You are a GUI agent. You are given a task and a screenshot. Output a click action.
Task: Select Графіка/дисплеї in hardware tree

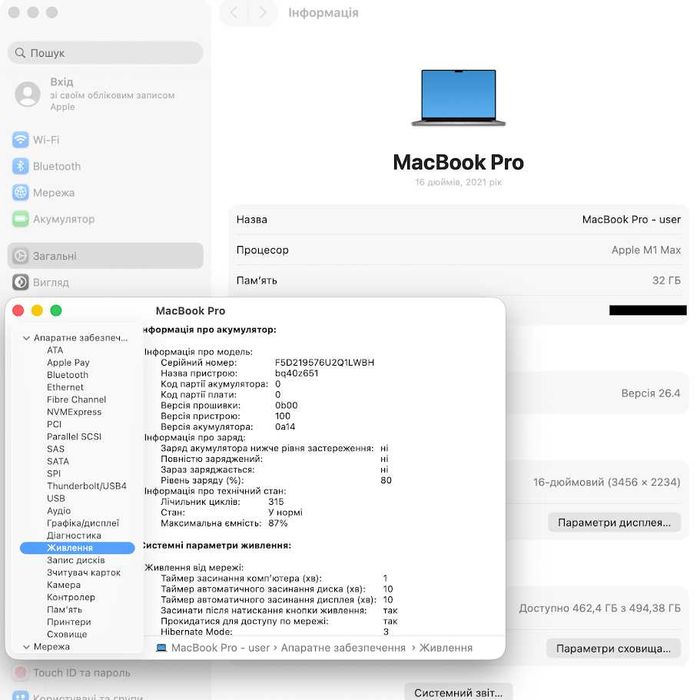pyautogui.click(x=83, y=523)
